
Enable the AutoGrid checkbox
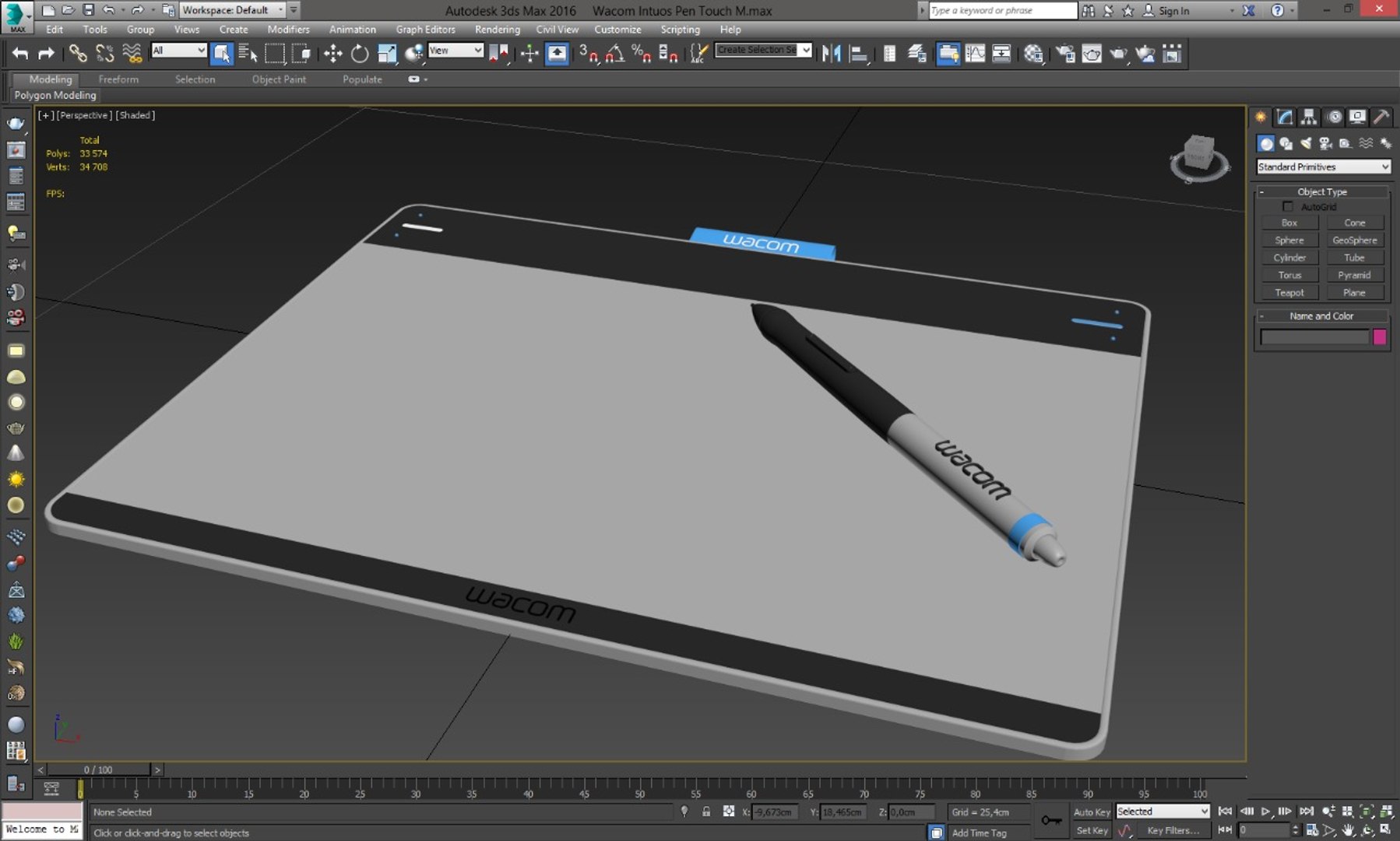click(1287, 206)
